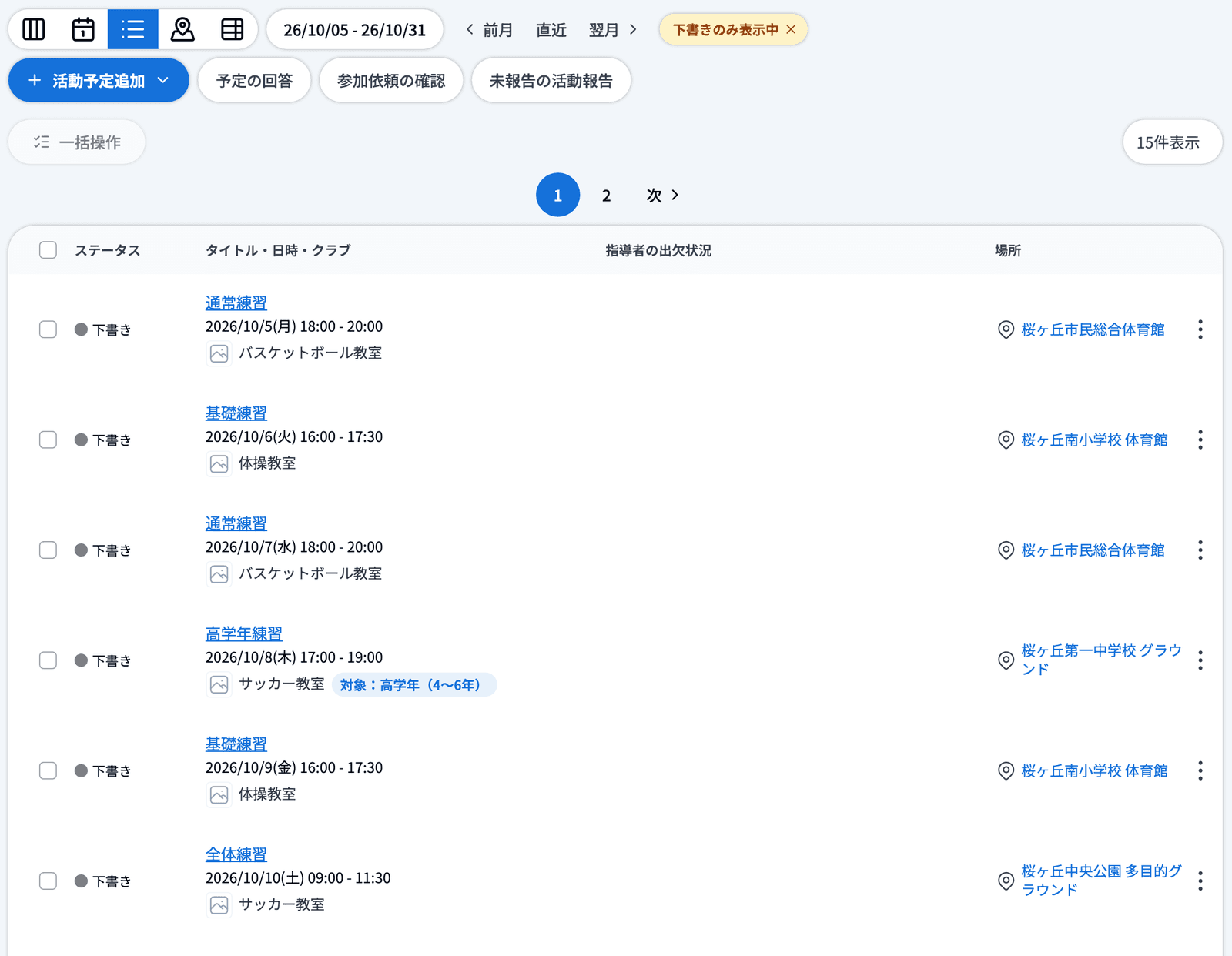Expand the 活動予定追加 dropdown button

pos(99,80)
